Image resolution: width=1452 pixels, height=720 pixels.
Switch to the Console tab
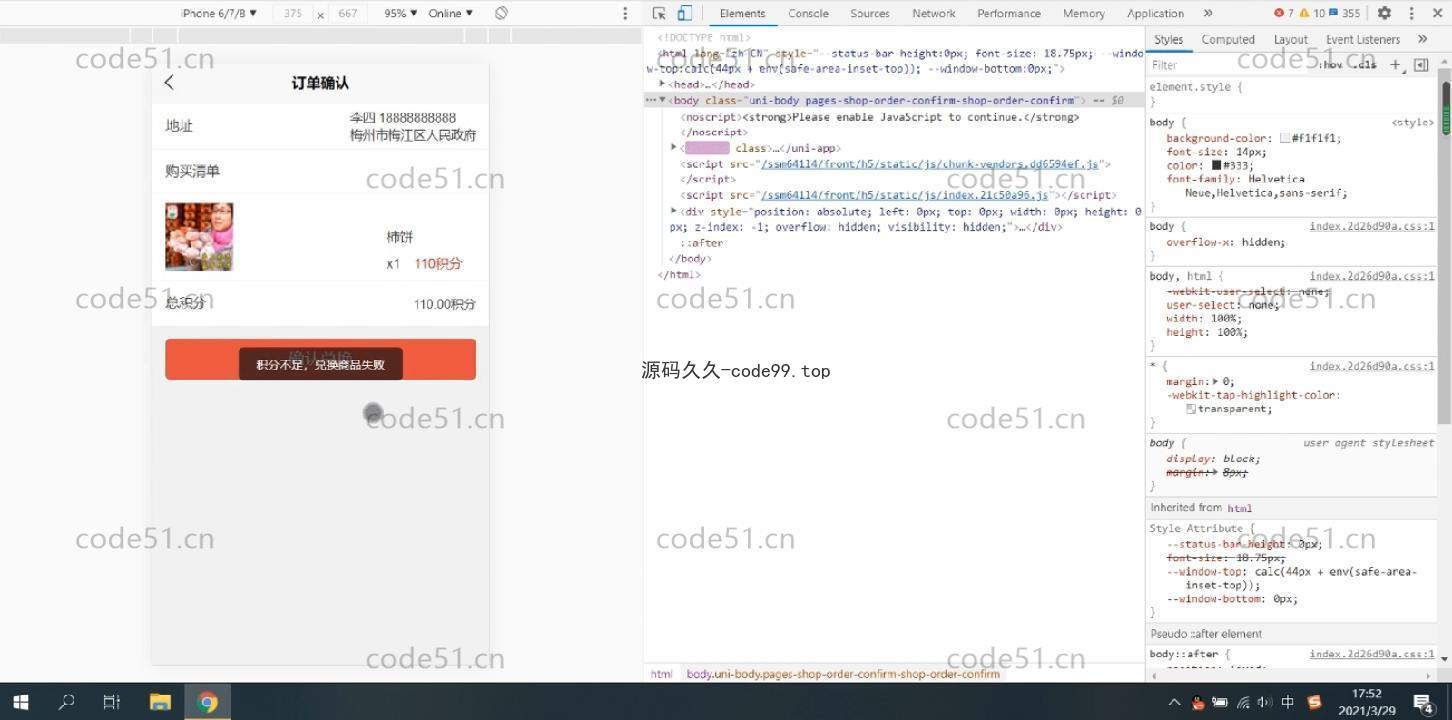pos(808,13)
